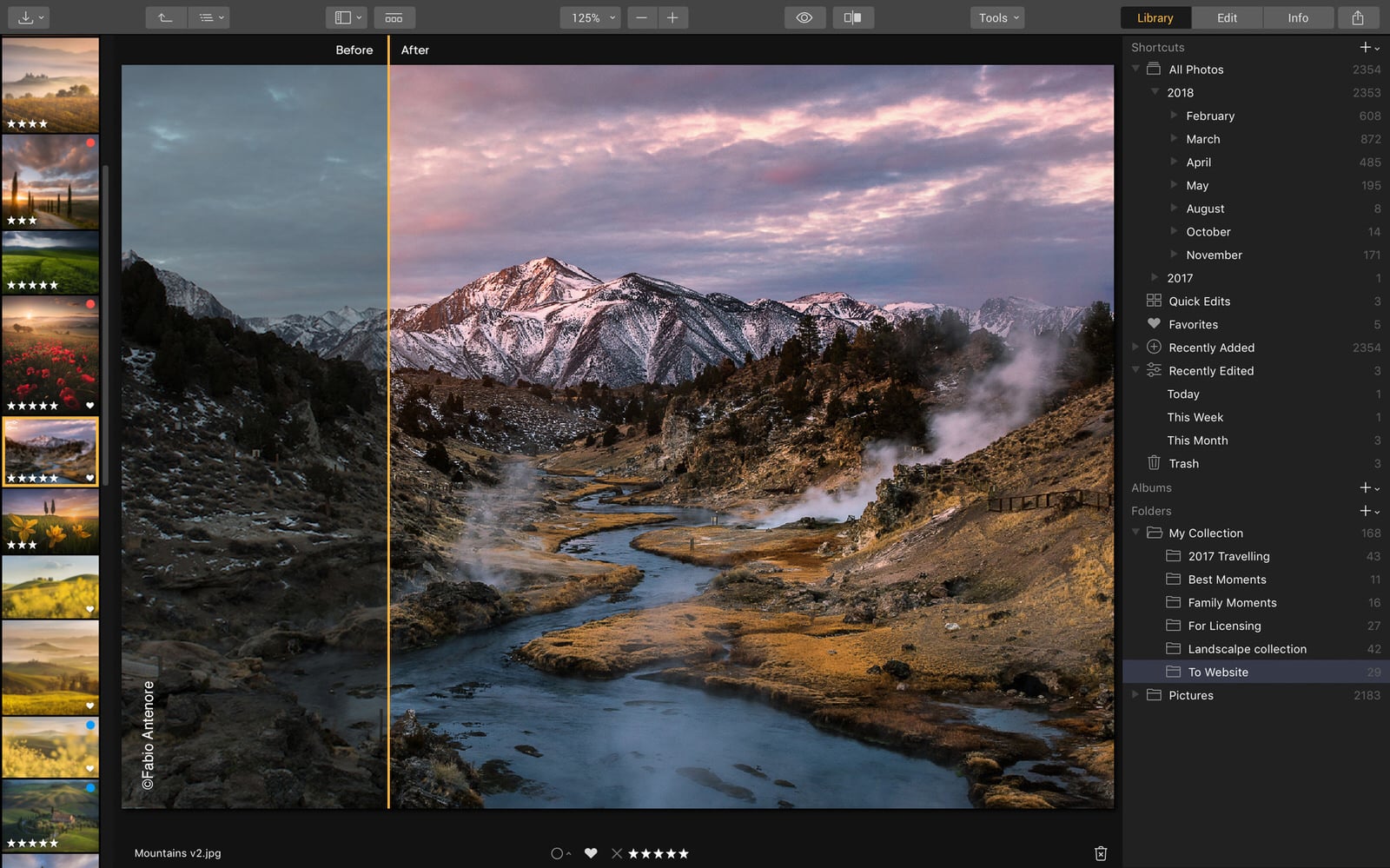Enable the quick preview eye icon

804,17
